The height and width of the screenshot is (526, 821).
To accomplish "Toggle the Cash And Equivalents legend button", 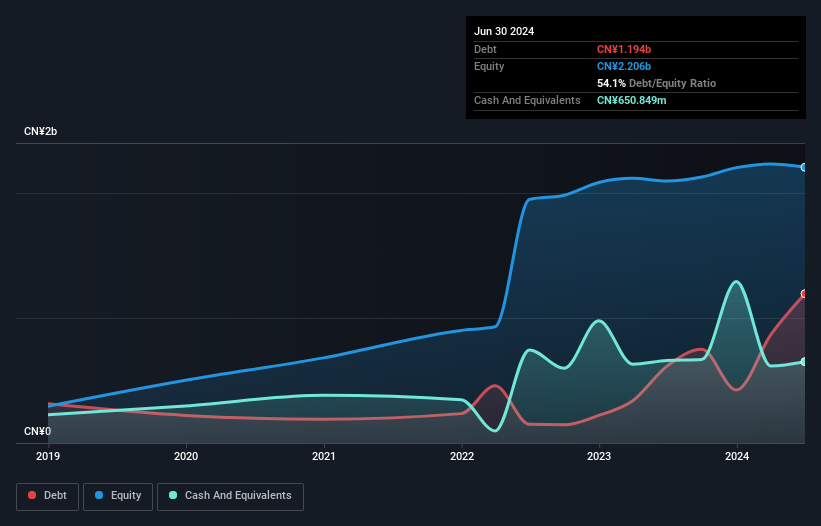I will click(230, 496).
